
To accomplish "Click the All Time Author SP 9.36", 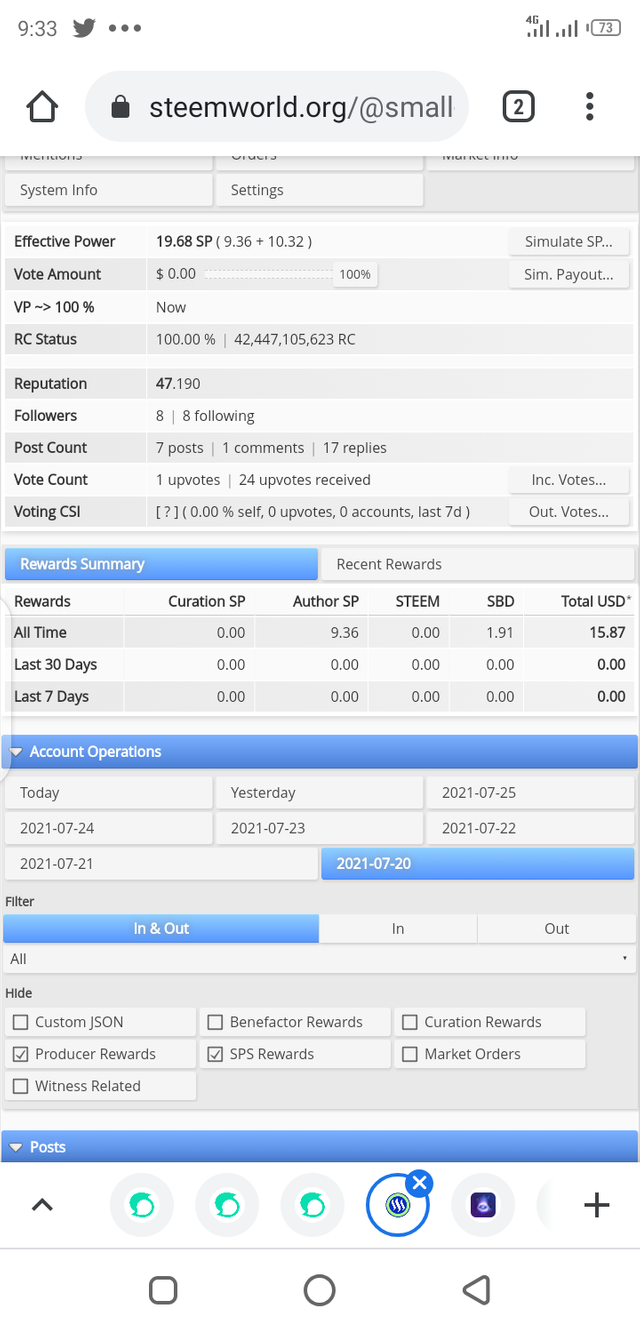I will click(344, 632).
